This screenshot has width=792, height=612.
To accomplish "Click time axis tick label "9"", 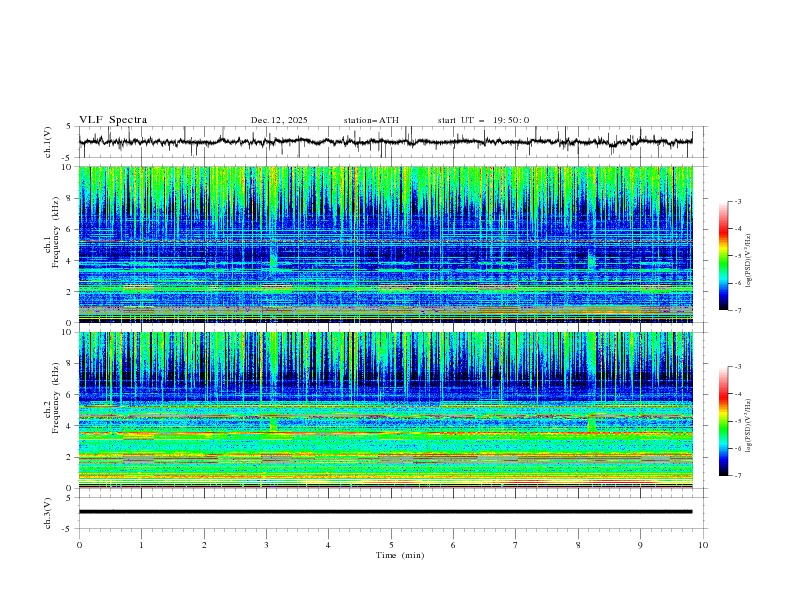I will point(640,545).
